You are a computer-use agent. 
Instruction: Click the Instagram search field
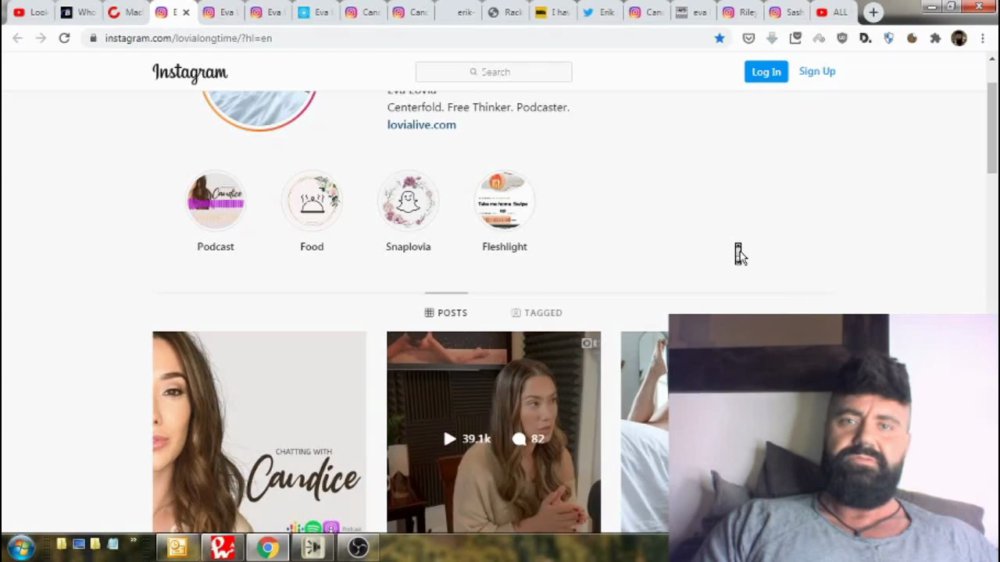[x=494, y=72]
